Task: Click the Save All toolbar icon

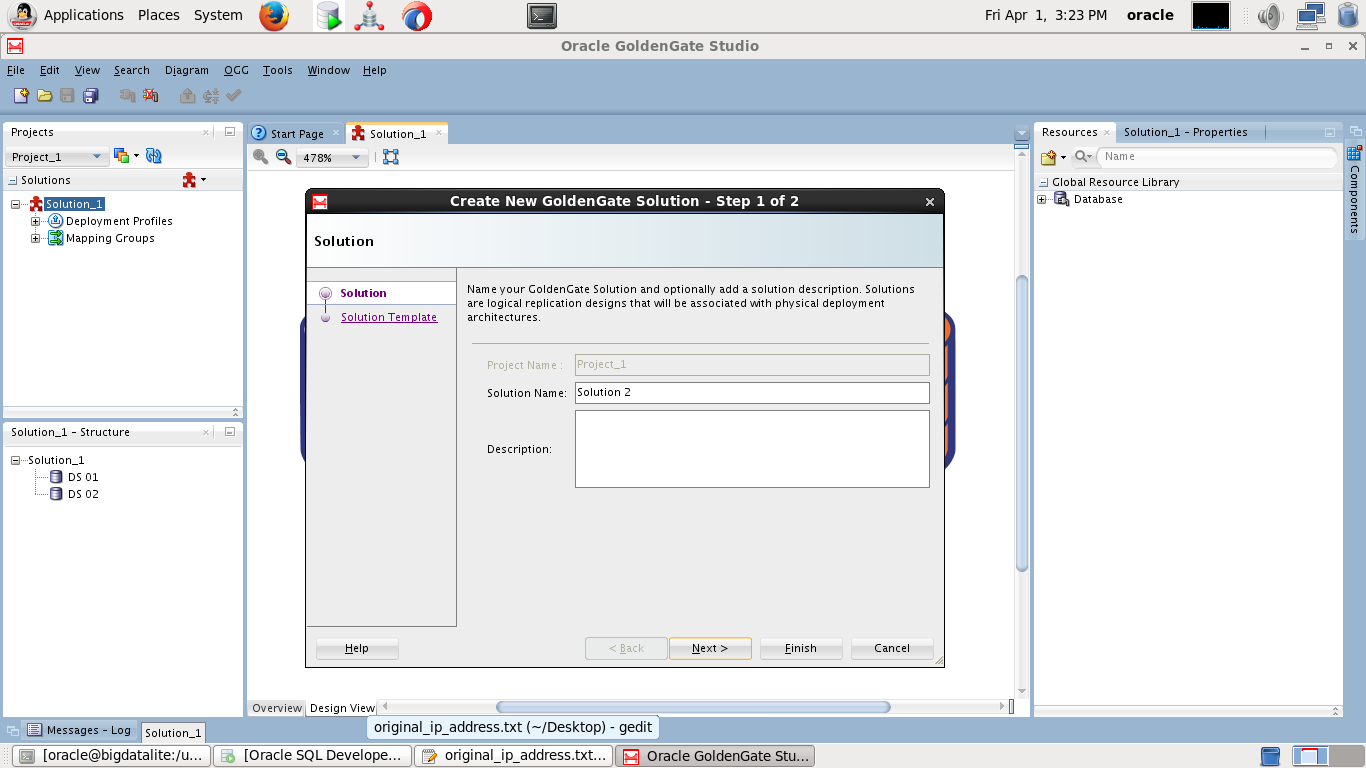Action: click(91, 96)
